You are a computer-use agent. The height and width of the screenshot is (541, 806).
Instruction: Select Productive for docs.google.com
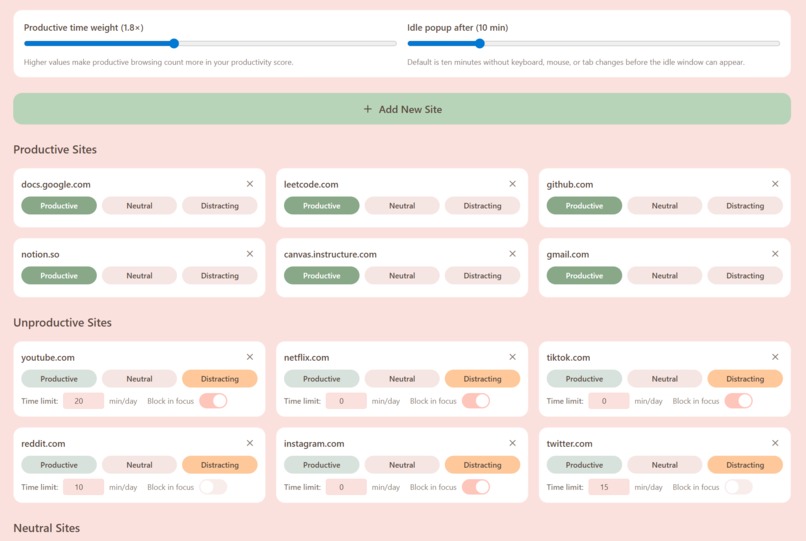coord(59,206)
